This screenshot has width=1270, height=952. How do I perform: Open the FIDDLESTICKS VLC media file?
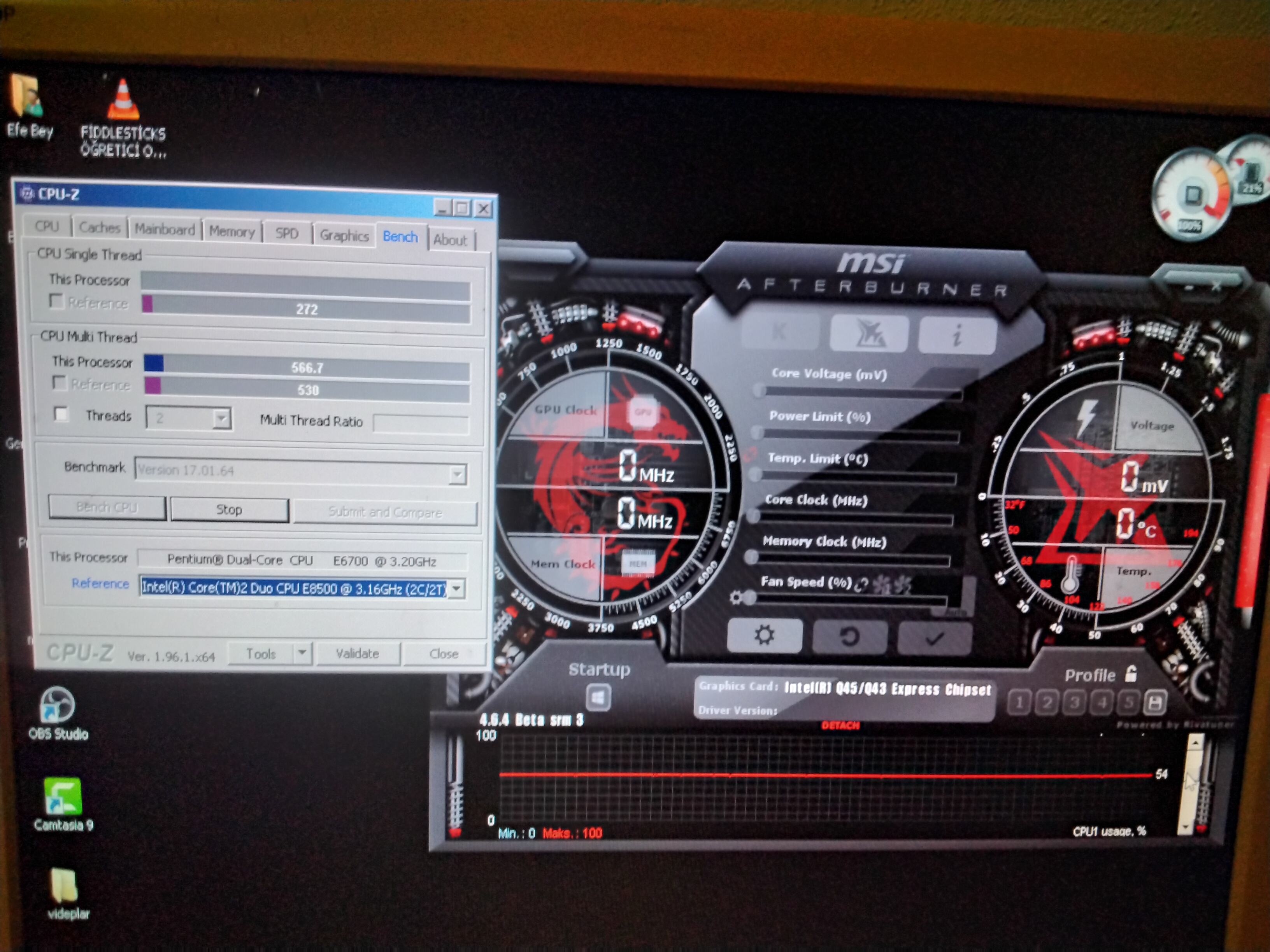(x=123, y=118)
